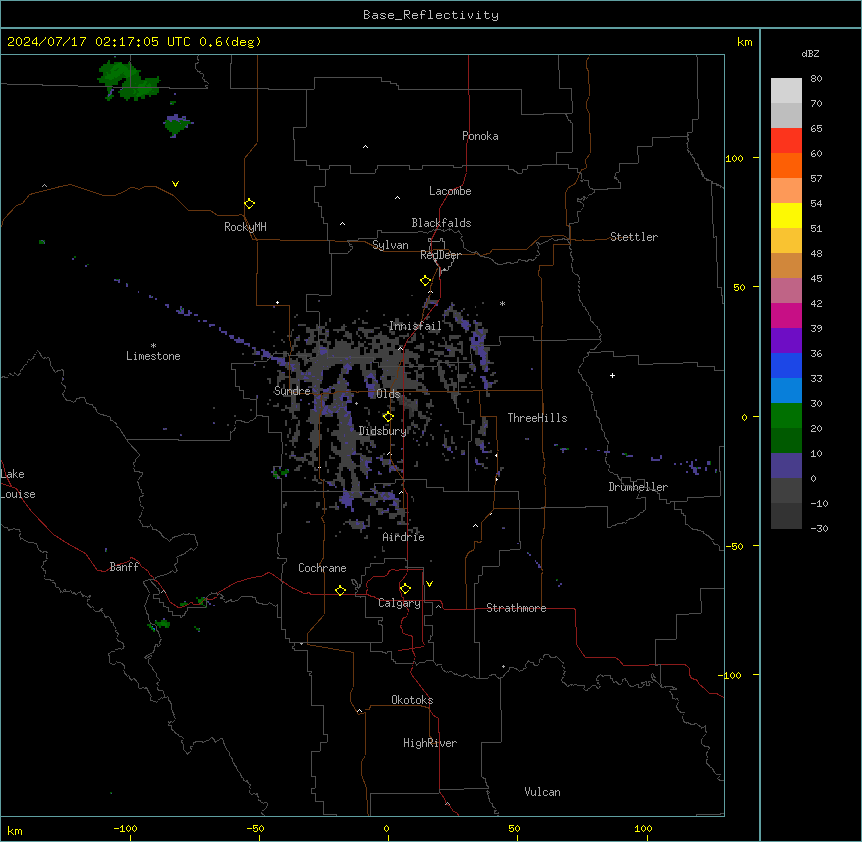The image size is (862, 842).
Task: Click the Limestone label
Action: click(153, 356)
